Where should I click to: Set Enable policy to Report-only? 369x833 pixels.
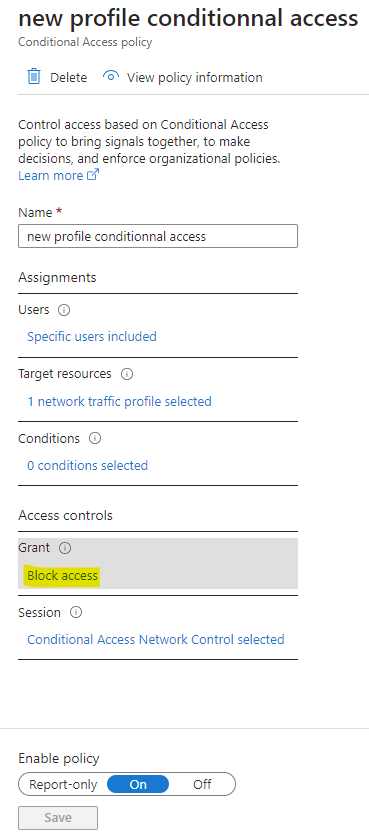tap(63, 784)
